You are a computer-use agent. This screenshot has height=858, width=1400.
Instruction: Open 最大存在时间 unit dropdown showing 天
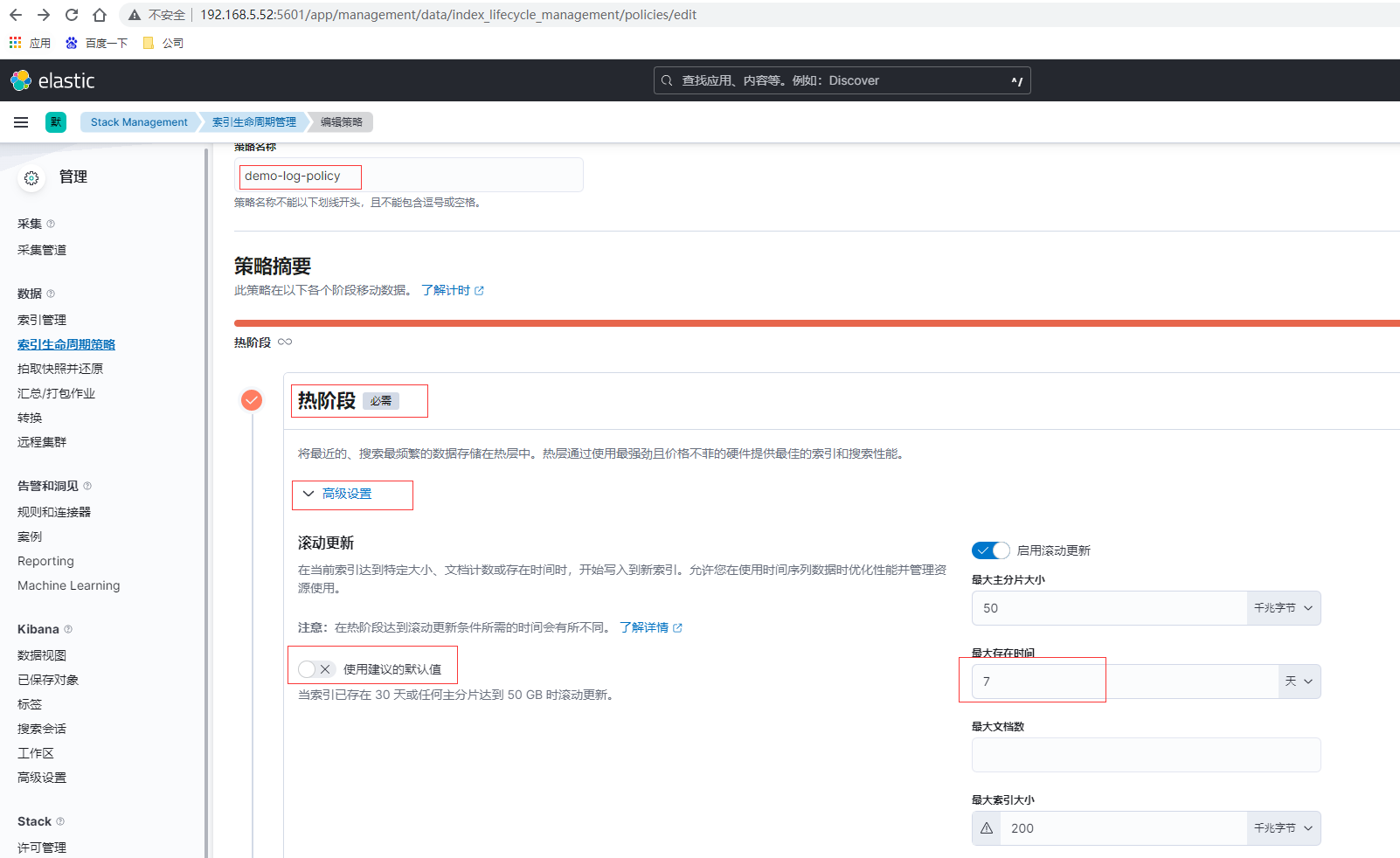click(x=1300, y=682)
